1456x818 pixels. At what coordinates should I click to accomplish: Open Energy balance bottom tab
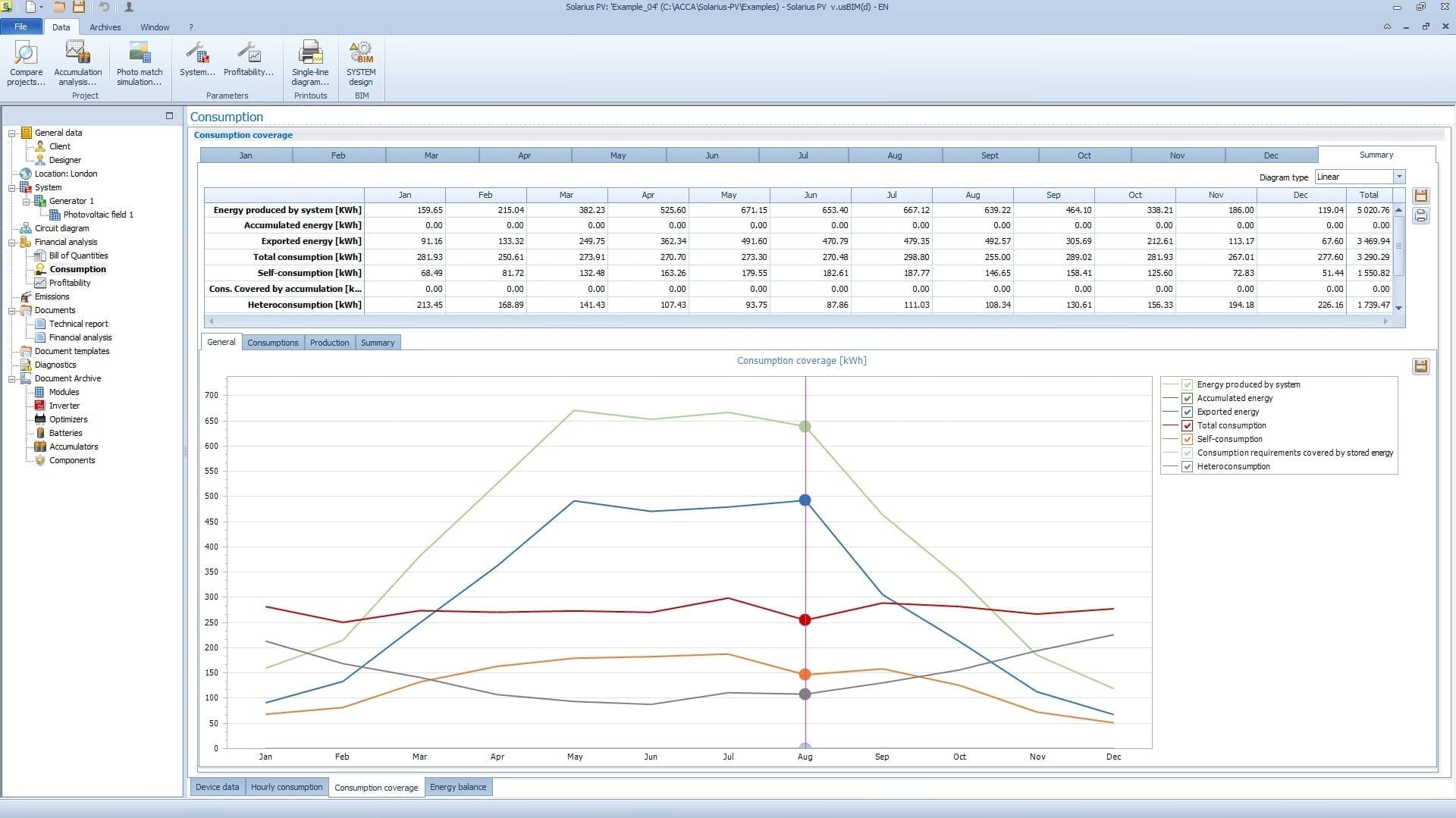(x=458, y=787)
